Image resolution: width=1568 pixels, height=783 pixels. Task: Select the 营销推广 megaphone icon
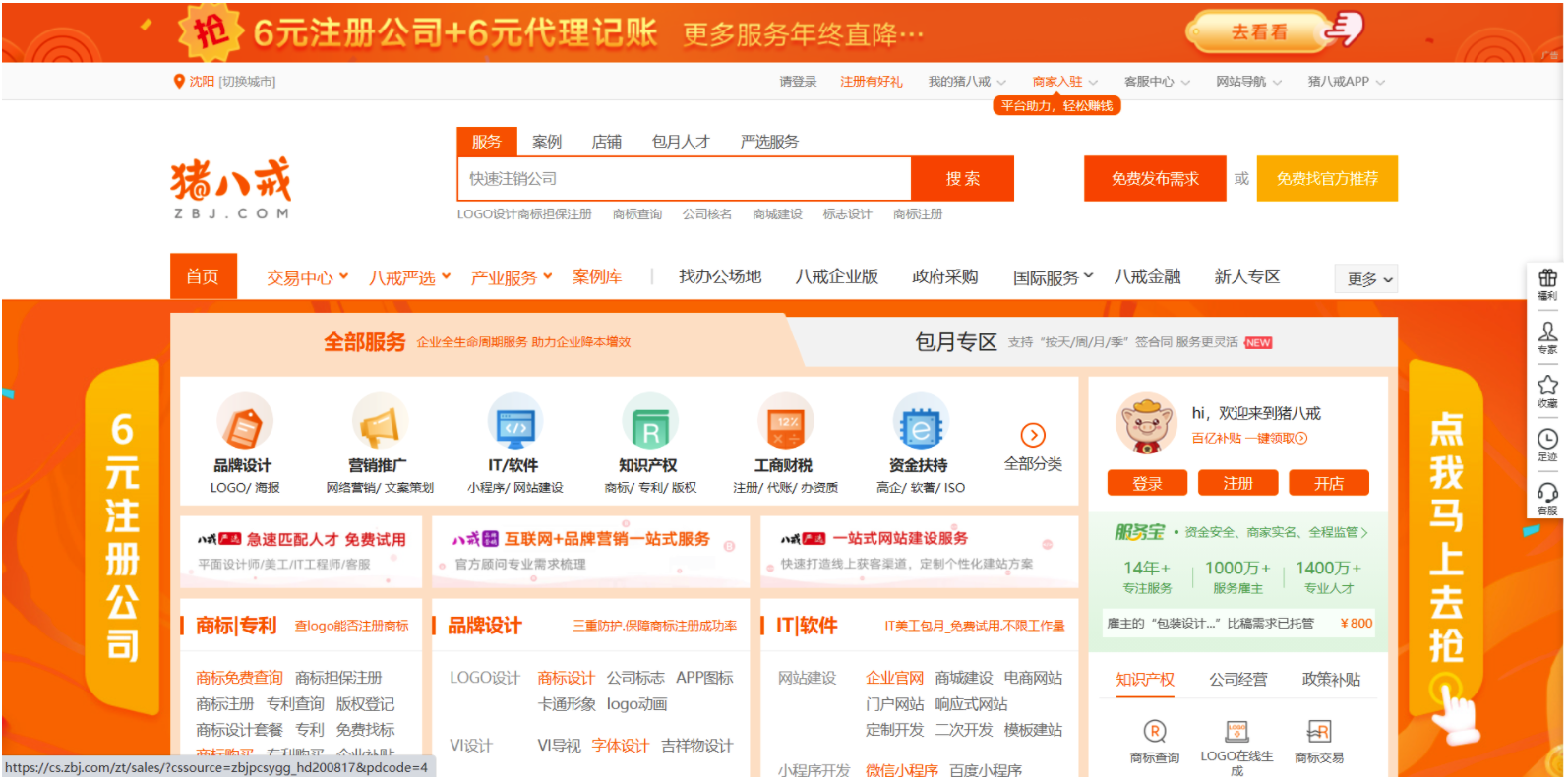click(x=380, y=423)
